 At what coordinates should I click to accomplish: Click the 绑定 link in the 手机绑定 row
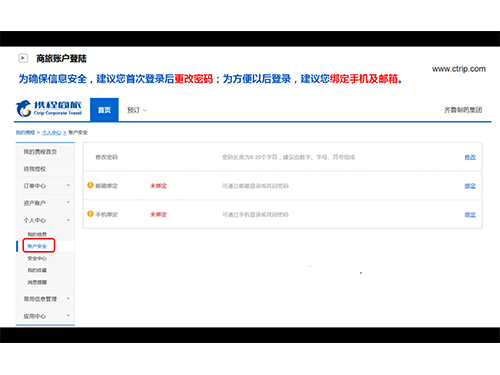tap(470, 214)
